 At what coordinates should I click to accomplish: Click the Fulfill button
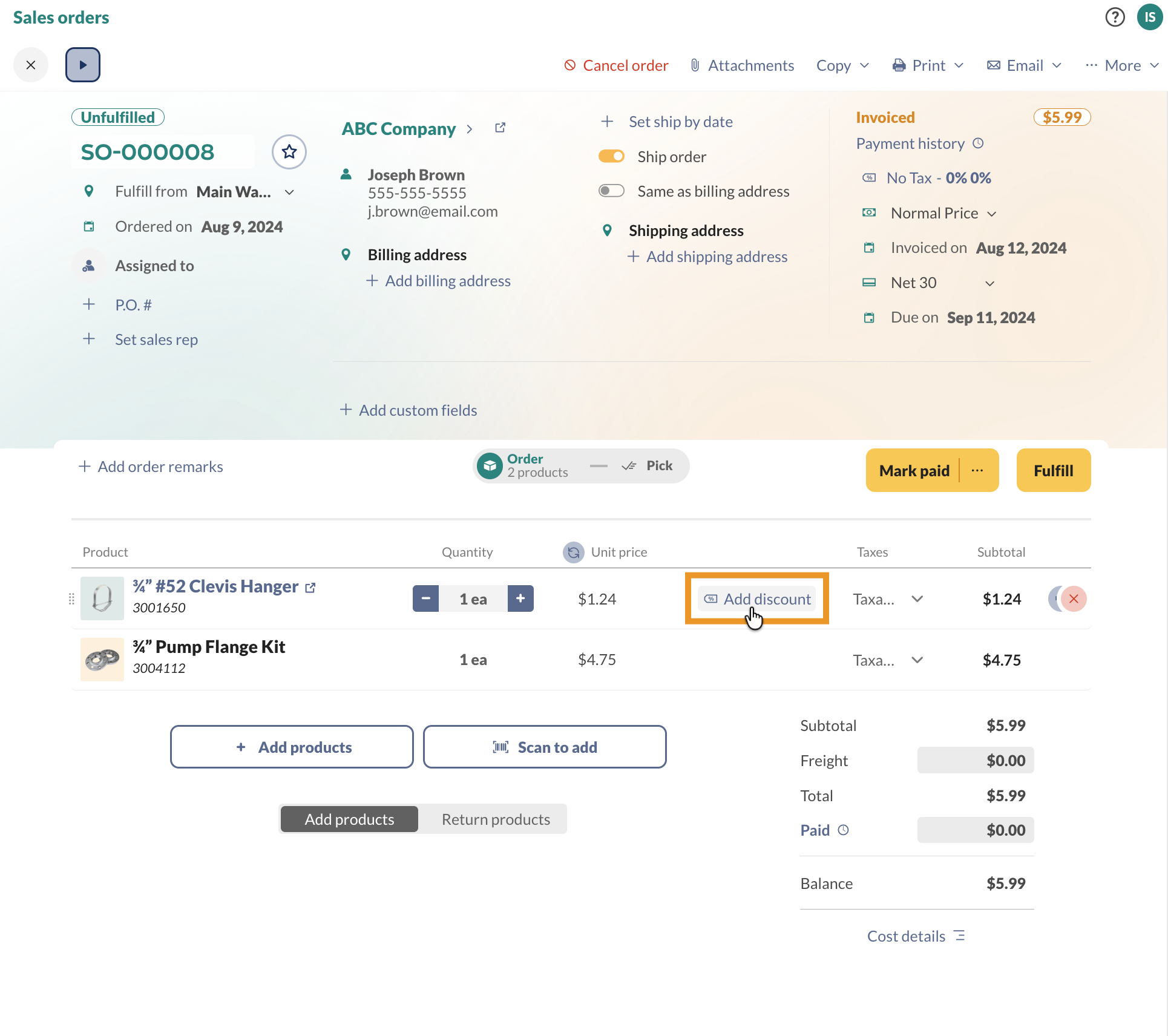coord(1053,470)
